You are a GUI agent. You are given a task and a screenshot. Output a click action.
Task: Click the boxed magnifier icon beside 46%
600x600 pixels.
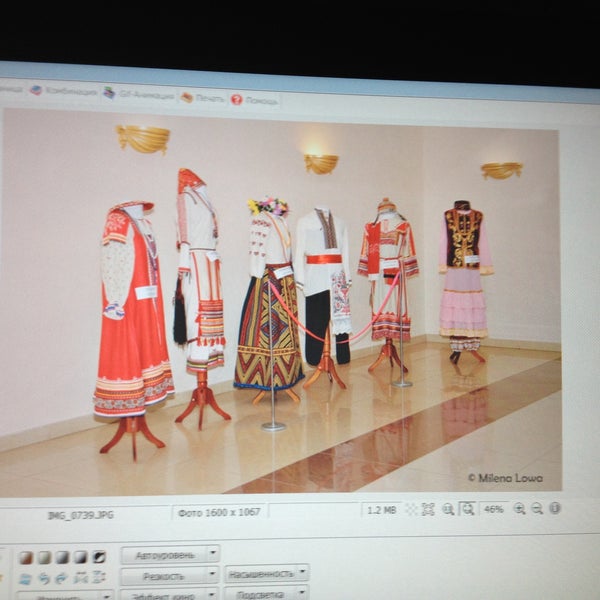coord(467,509)
